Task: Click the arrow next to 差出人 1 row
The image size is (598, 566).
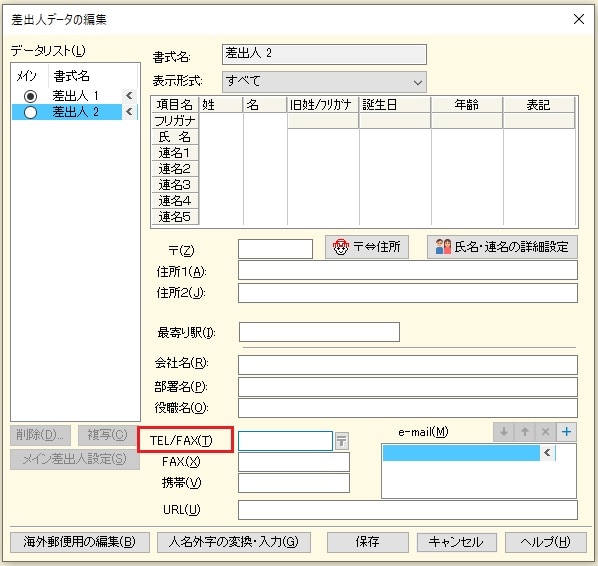Action: [129, 95]
